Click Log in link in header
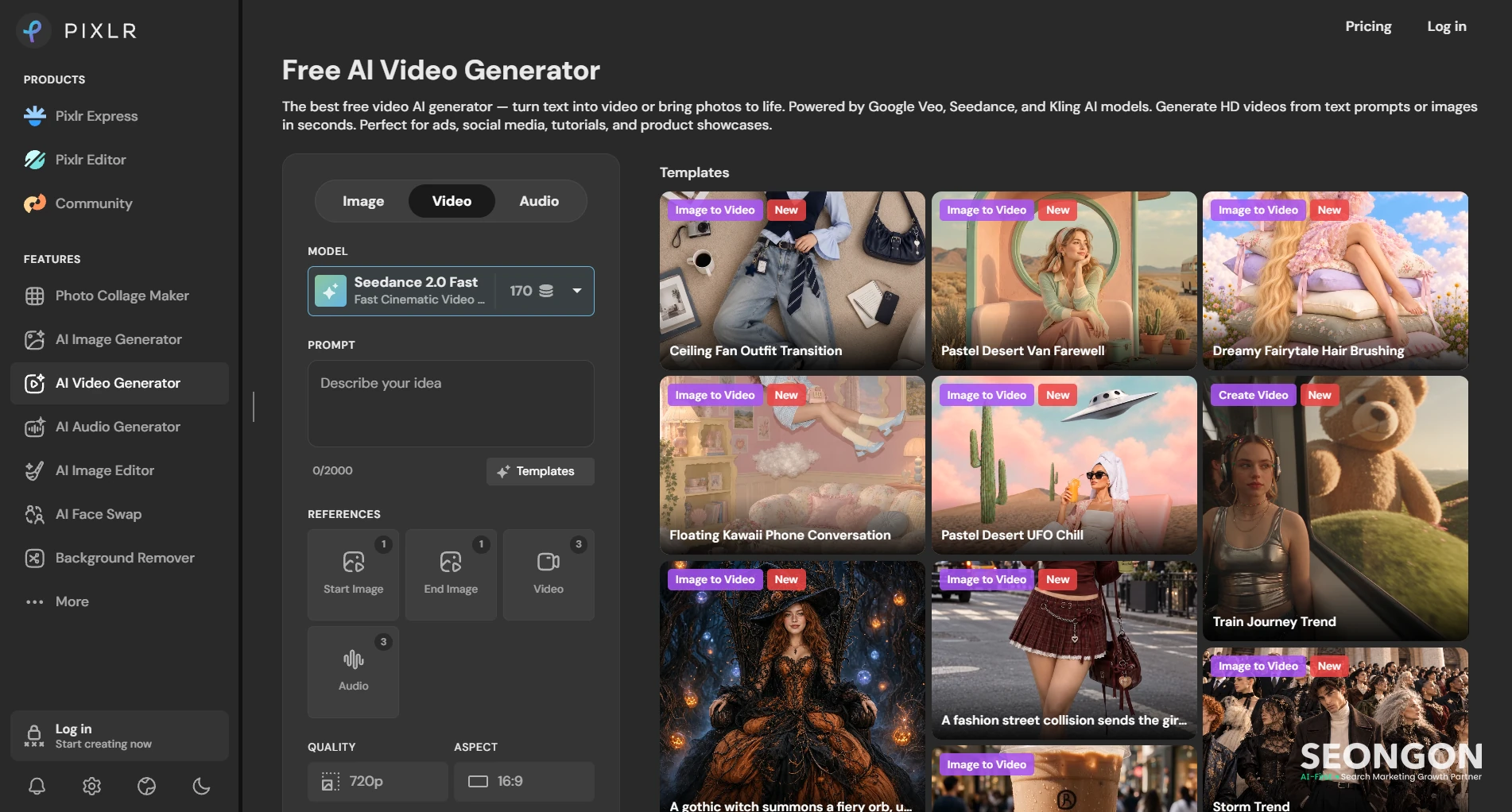Image resolution: width=1512 pixels, height=812 pixels. 1447,26
